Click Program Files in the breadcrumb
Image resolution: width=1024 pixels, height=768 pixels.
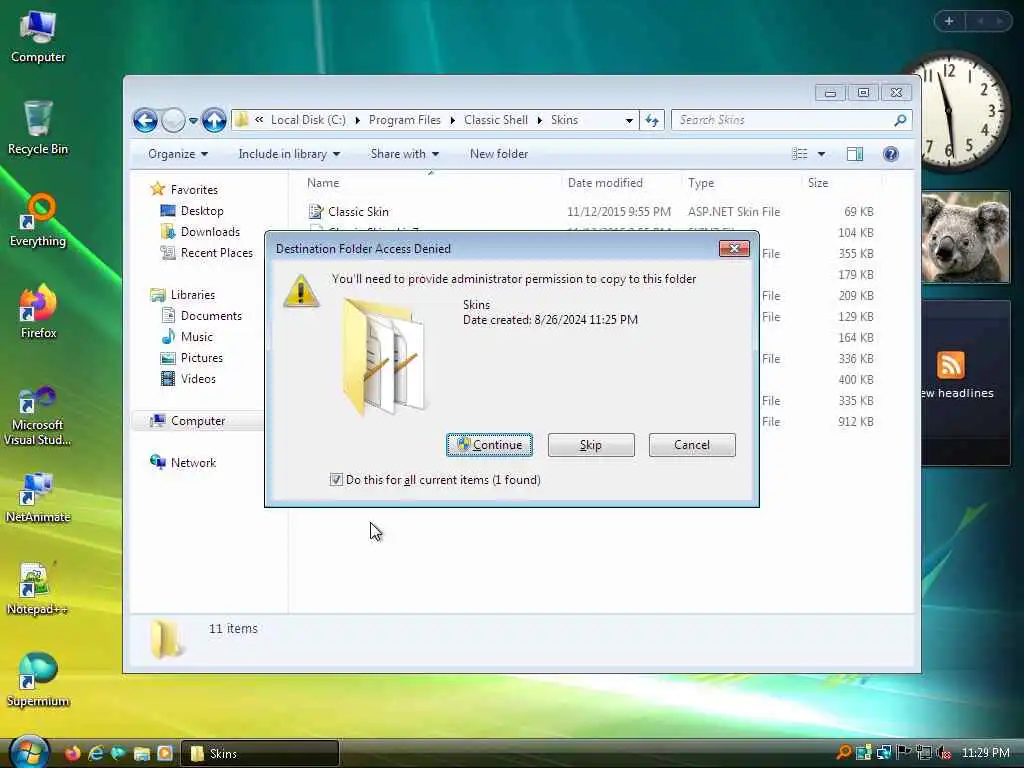coord(405,120)
